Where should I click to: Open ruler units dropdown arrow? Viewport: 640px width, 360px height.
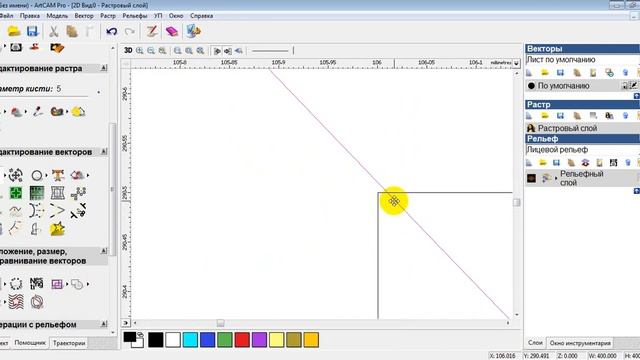(516, 63)
